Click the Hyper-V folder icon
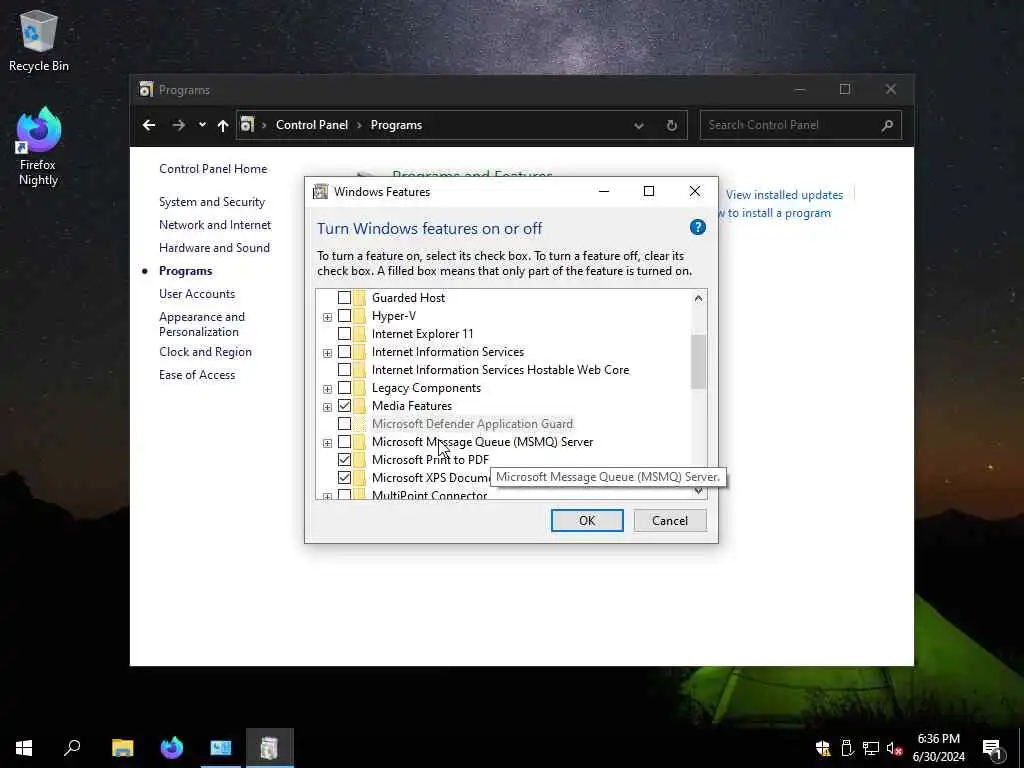 pyautogui.click(x=360, y=315)
